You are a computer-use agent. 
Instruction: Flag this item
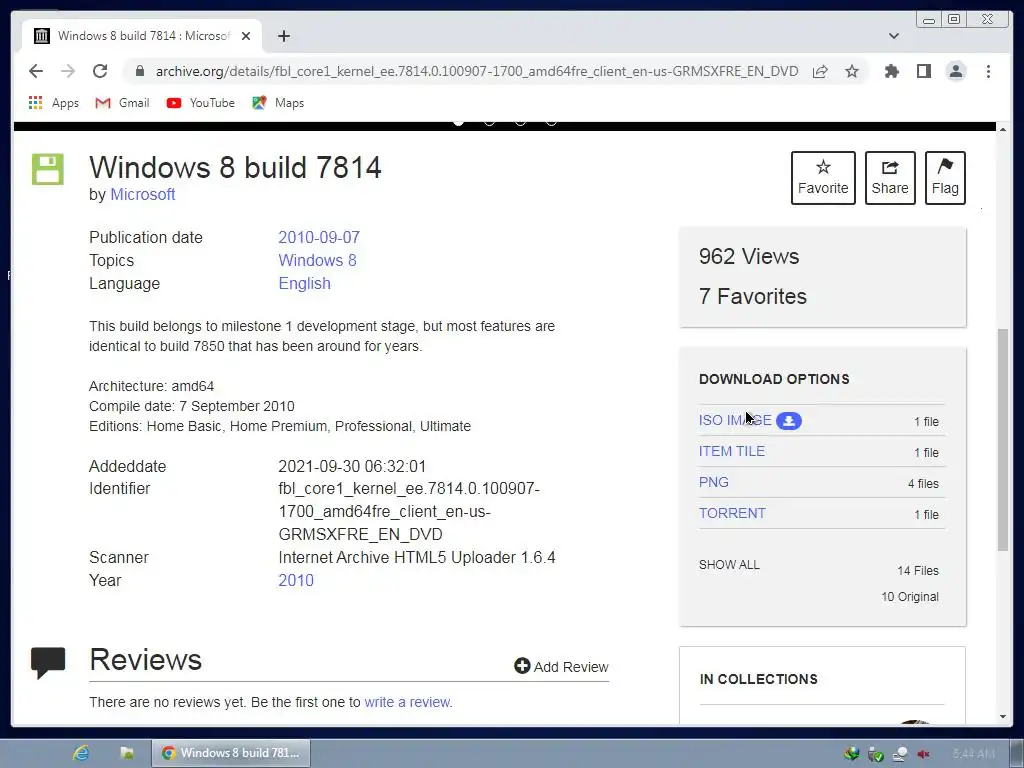[x=945, y=178]
